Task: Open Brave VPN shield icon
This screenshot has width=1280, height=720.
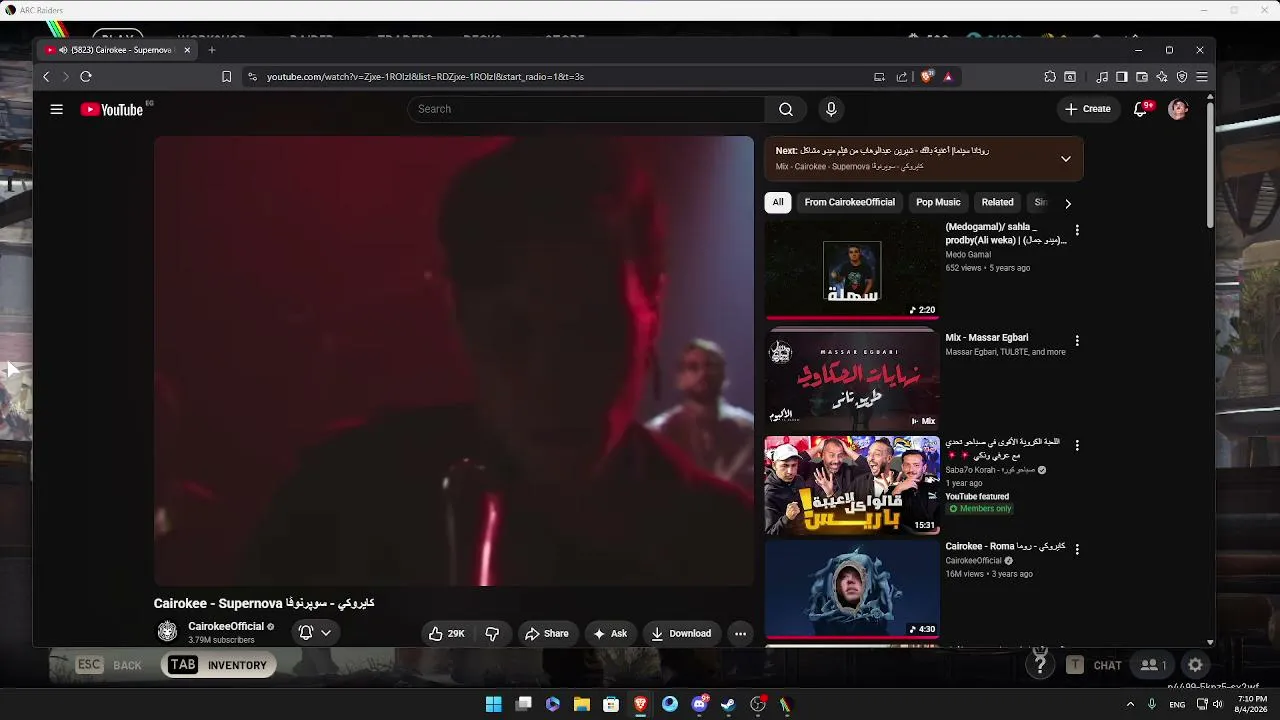Action: point(1182,76)
